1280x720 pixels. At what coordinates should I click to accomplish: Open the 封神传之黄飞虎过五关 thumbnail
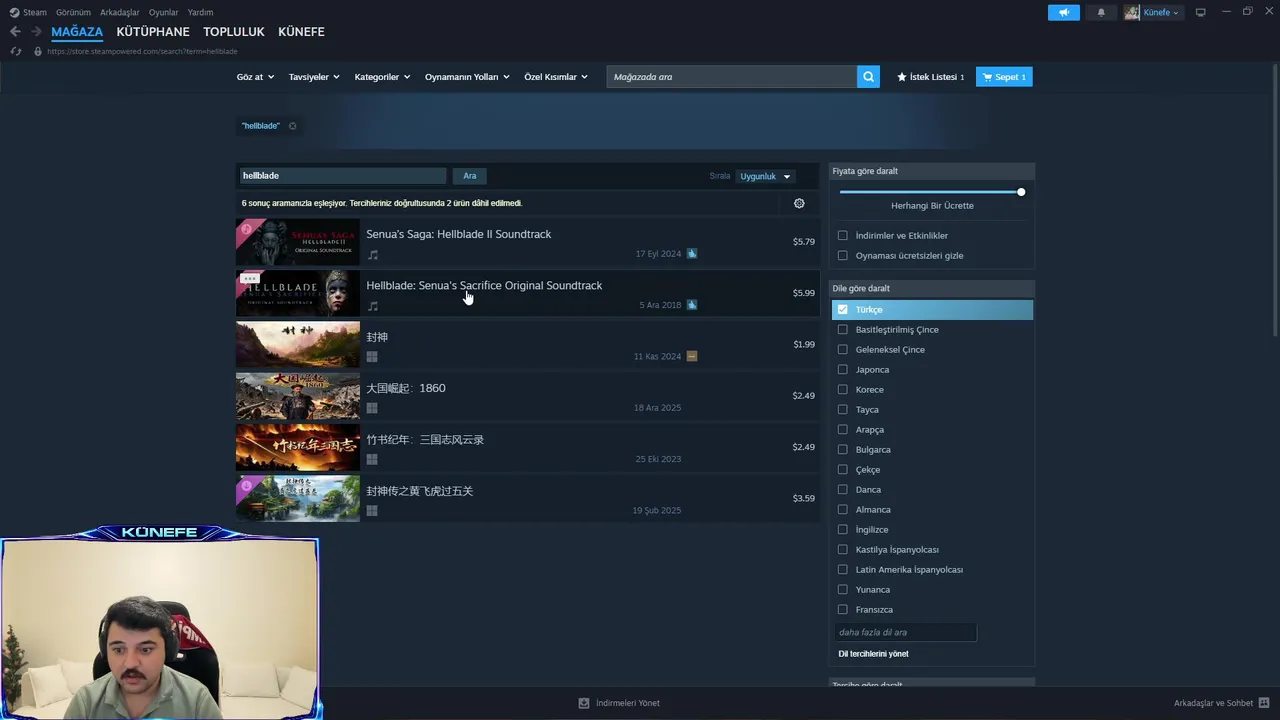(298, 498)
